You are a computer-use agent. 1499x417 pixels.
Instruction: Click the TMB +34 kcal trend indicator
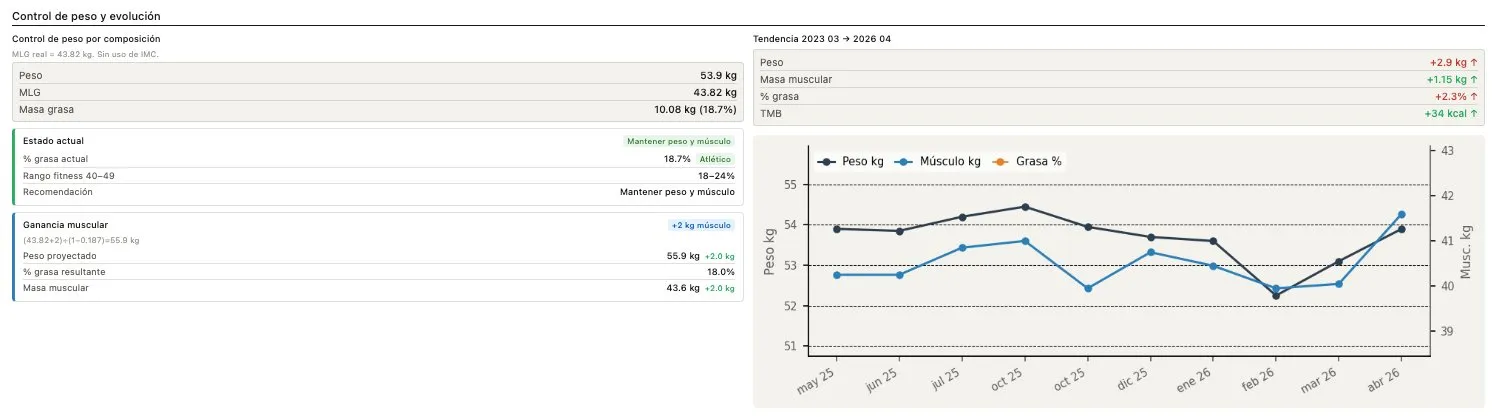(1451, 114)
